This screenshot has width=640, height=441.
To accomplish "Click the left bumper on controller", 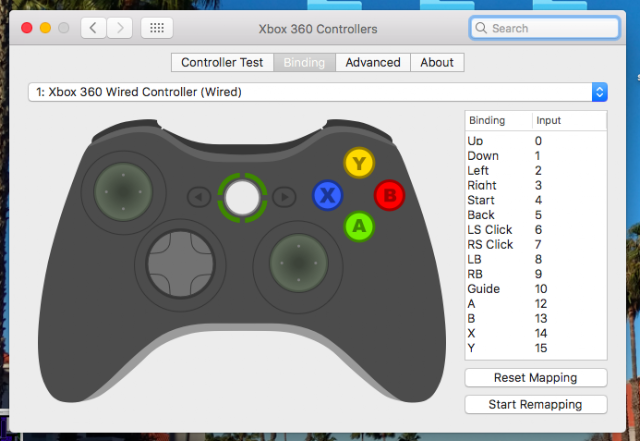I will coord(127,130).
